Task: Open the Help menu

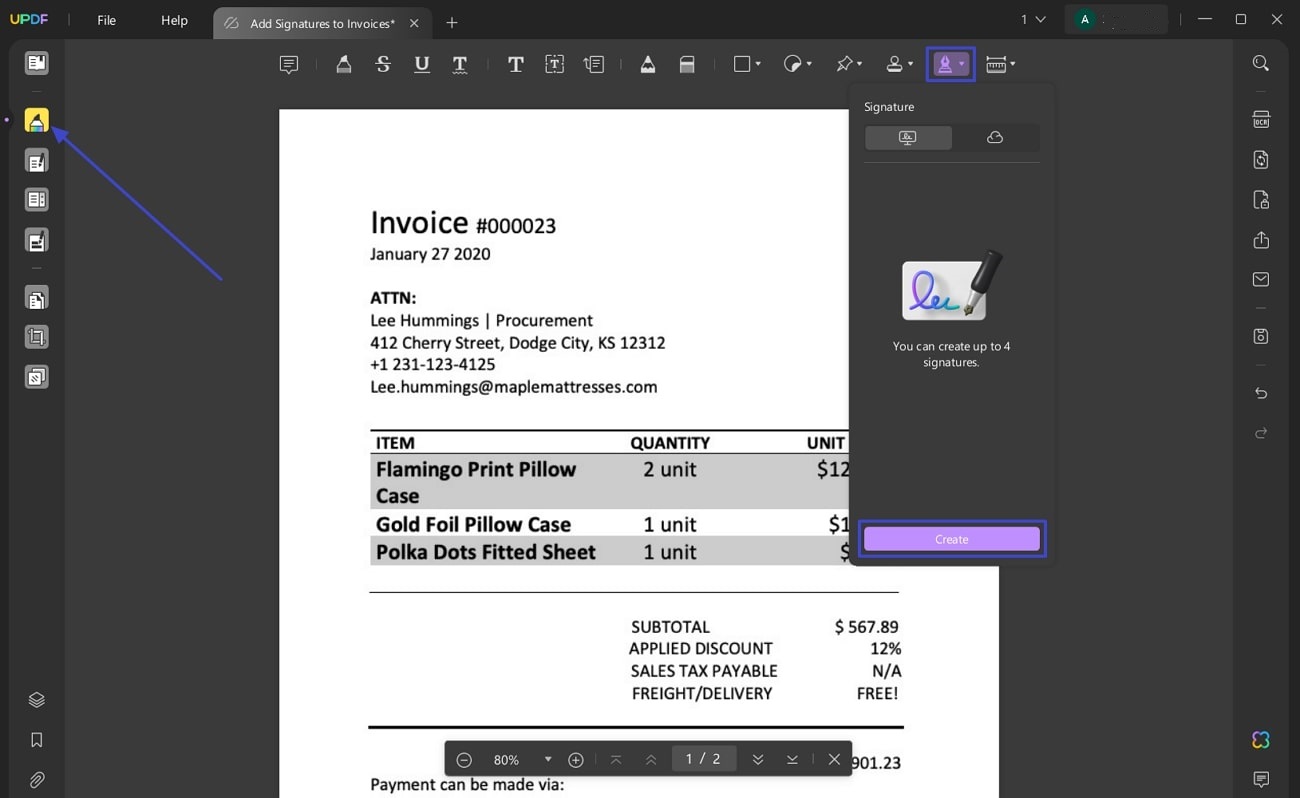Action: click(x=173, y=19)
